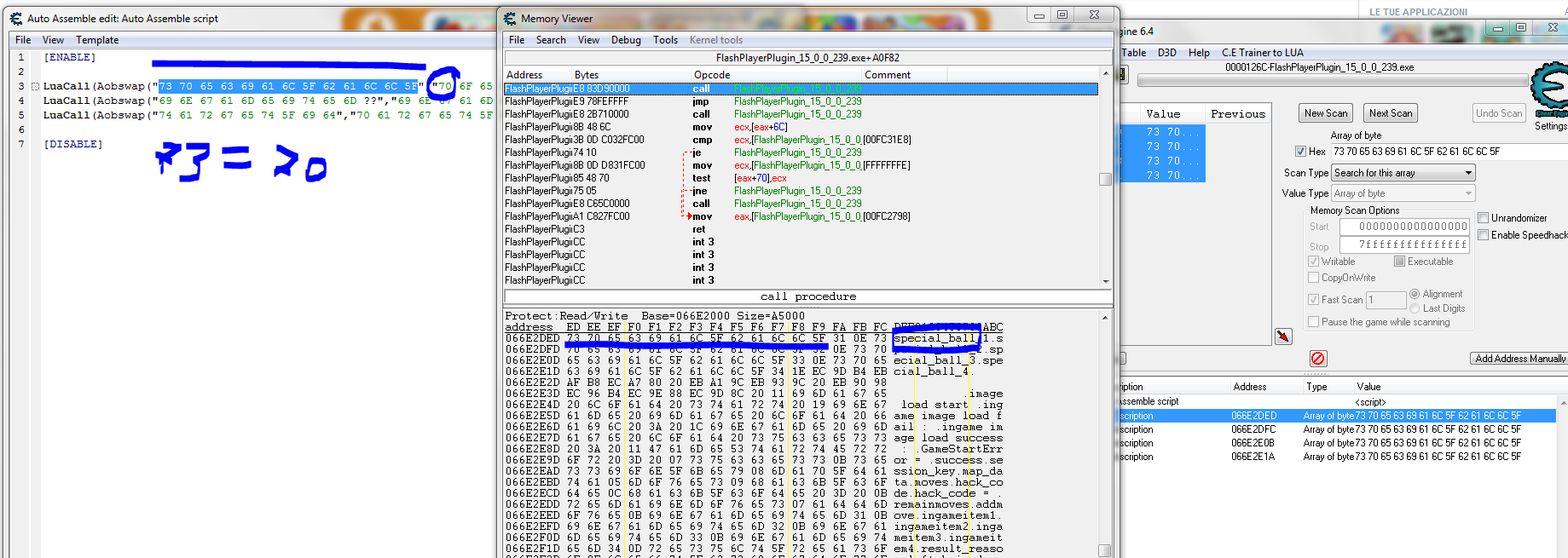This screenshot has height=558, width=1568.
Task: Click the Cheat Engine Settings logo icon
Action: [1550, 89]
